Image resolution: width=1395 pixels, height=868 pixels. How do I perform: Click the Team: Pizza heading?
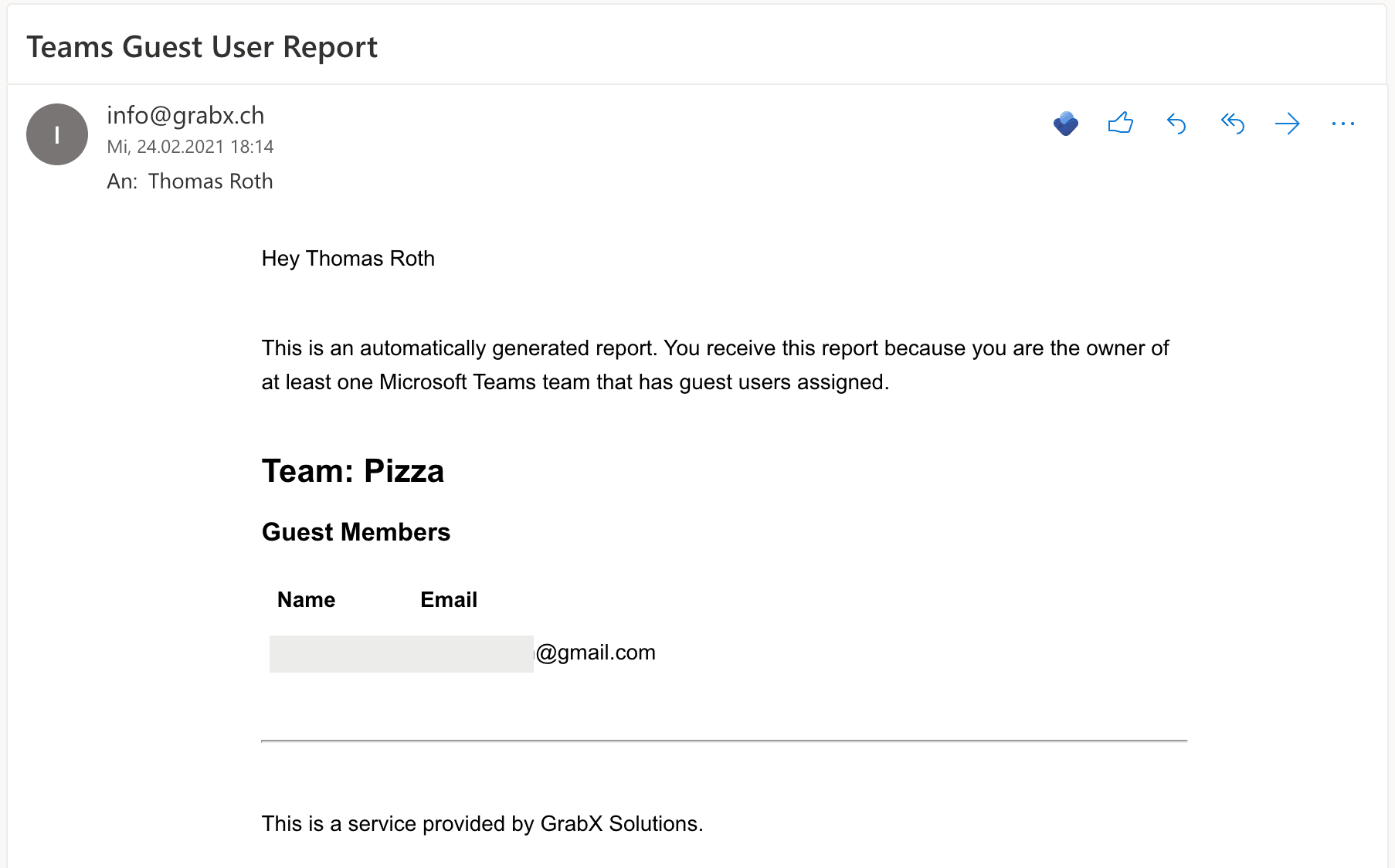(353, 471)
